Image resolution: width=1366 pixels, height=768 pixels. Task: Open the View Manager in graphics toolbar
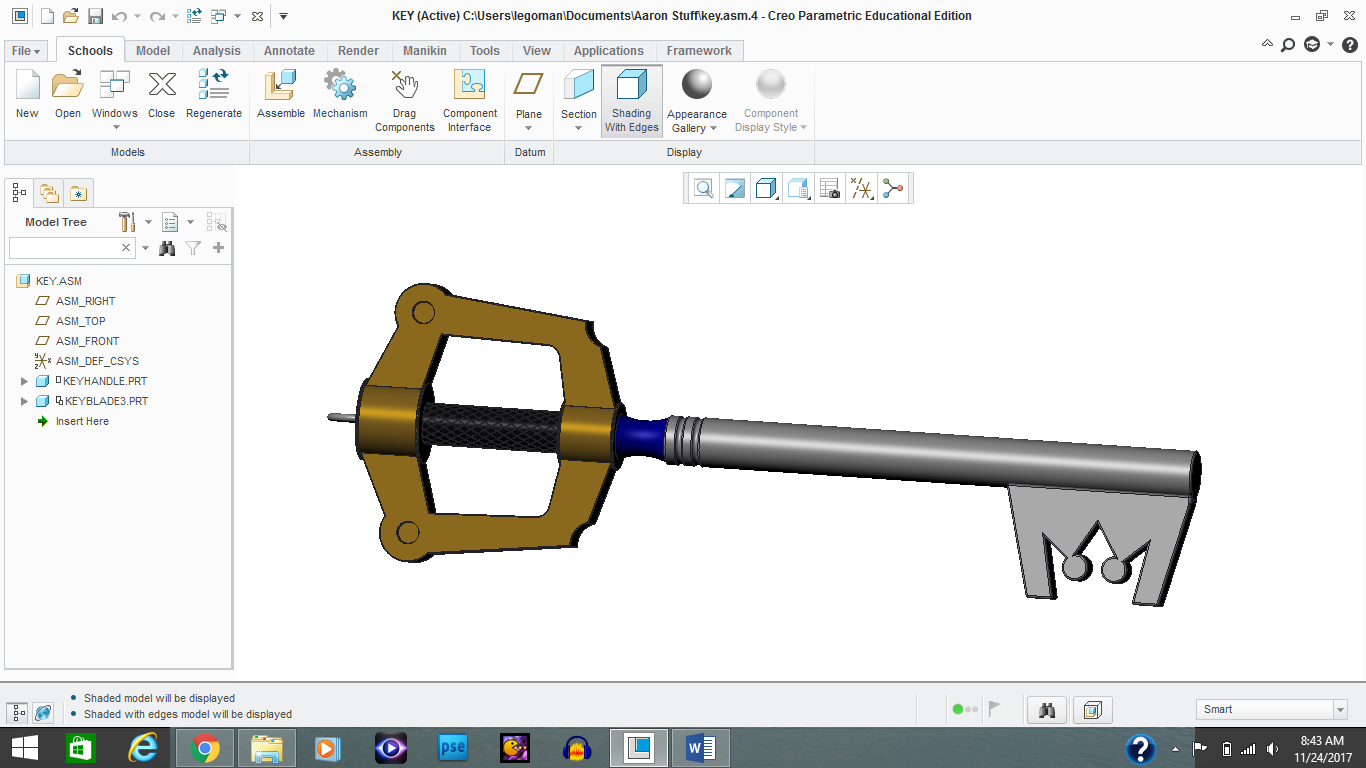(x=829, y=188)
